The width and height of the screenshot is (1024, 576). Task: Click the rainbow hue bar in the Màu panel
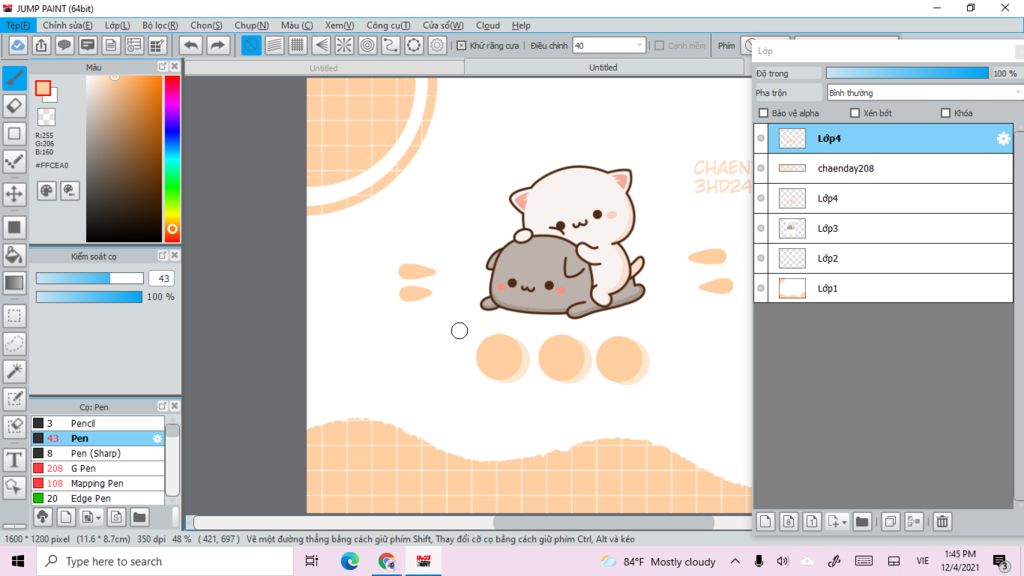(172, 159)
